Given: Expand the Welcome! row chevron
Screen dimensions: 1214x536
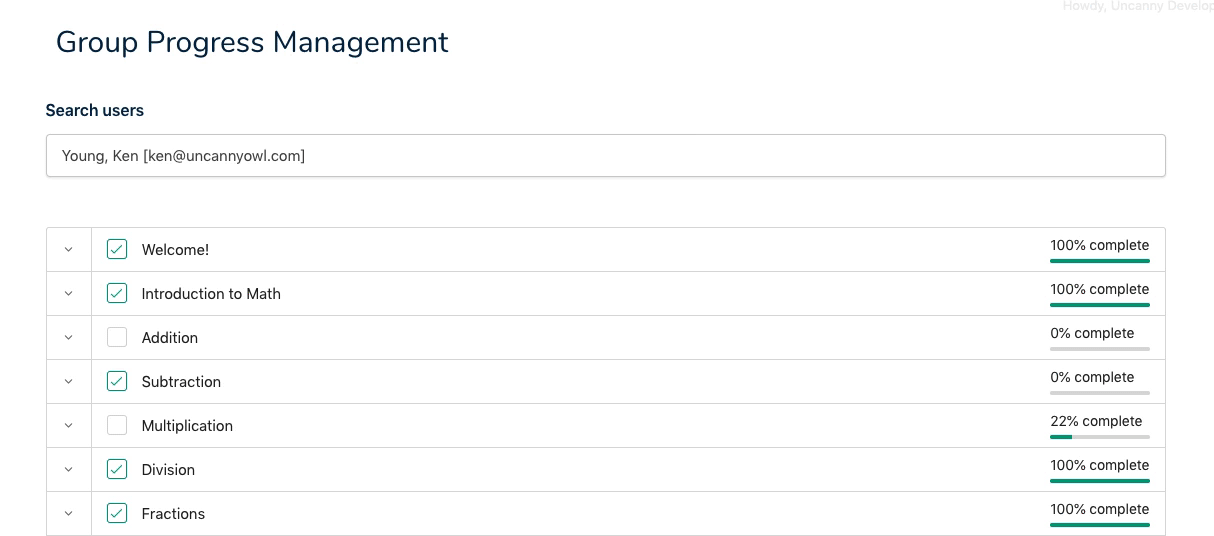Looking at the screenshot, I should coord(69,250).
